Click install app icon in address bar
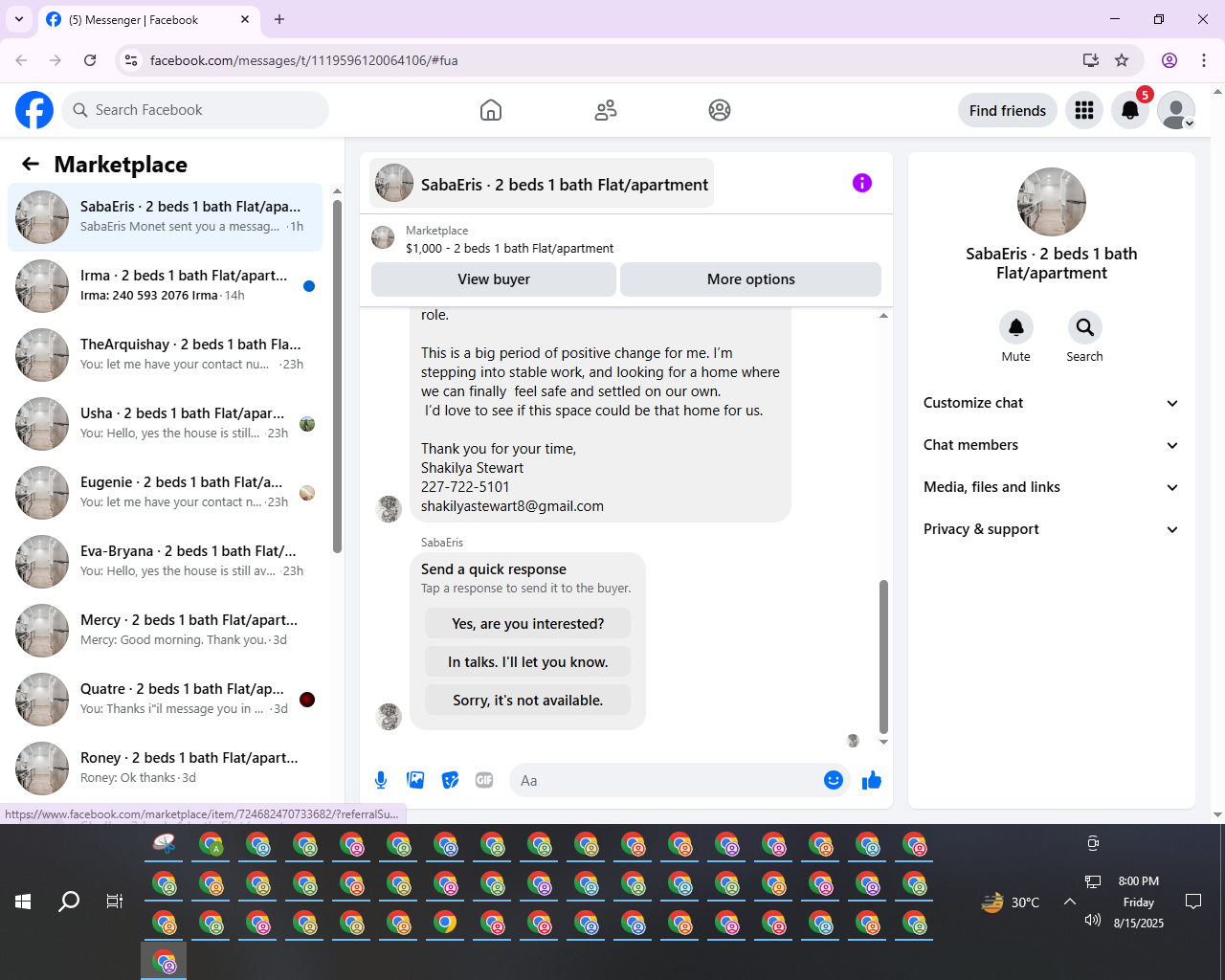 click(x=1090, y=60)
